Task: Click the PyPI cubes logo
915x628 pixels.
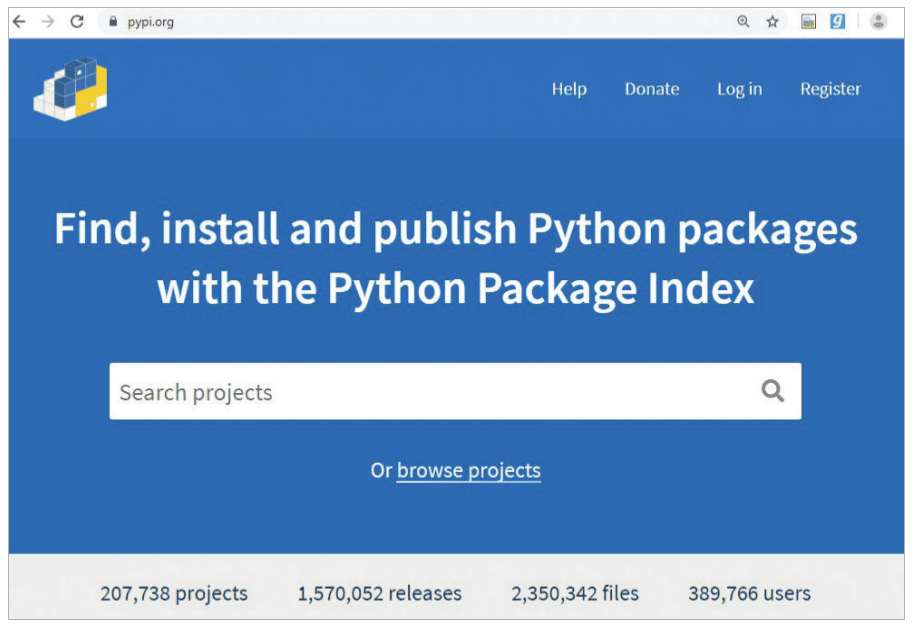Action: pyautogui.click(x=70, y=89)
